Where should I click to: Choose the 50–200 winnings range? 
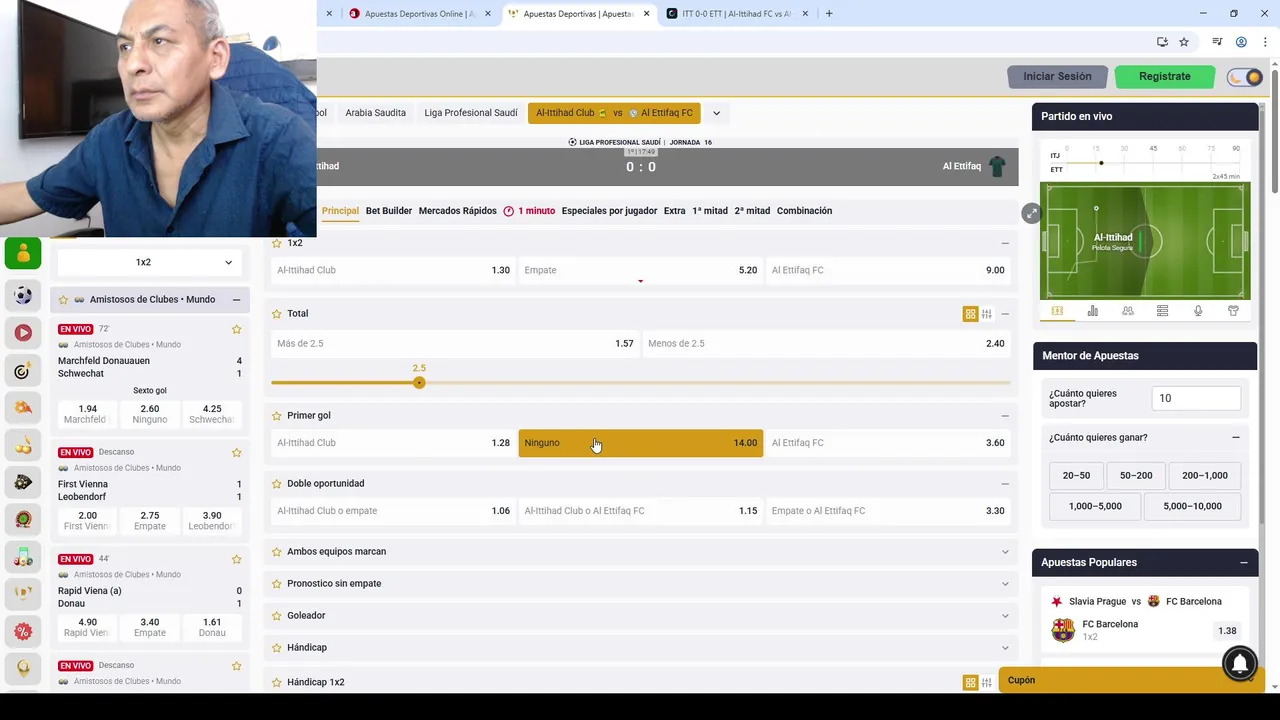click(1136, 476)
